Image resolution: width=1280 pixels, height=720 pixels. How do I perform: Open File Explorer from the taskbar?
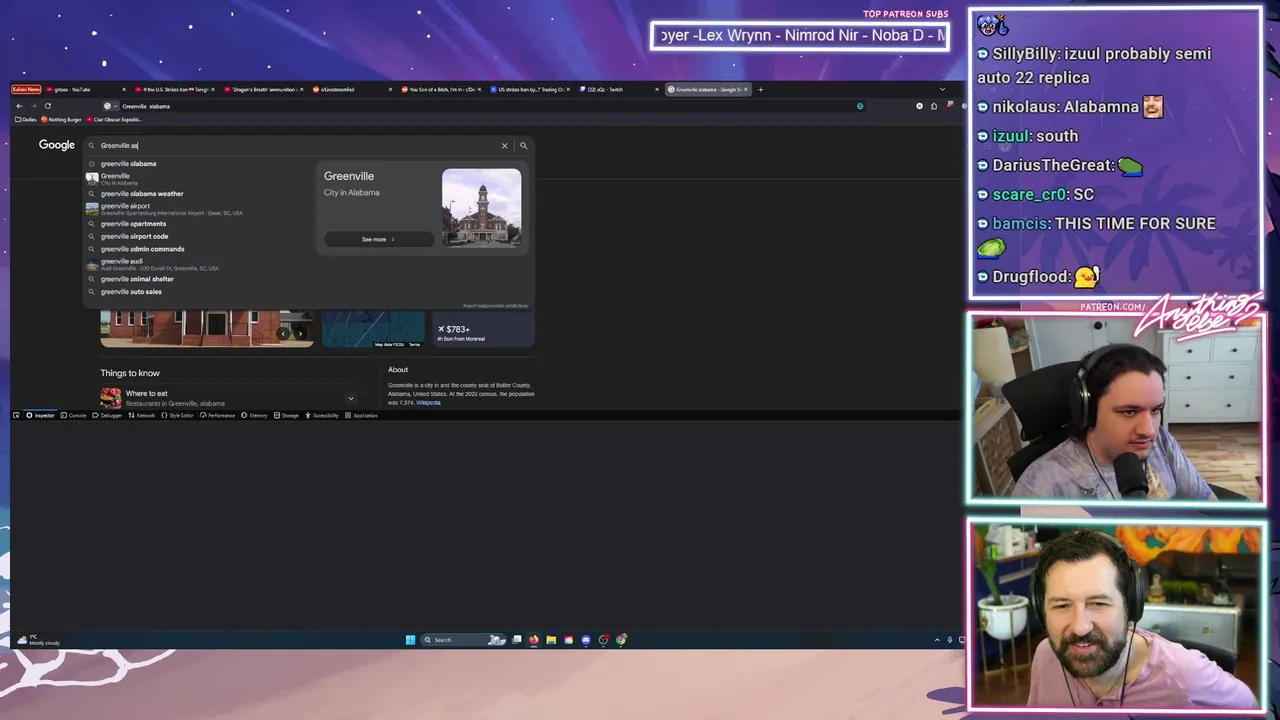[x=551, y=640]
